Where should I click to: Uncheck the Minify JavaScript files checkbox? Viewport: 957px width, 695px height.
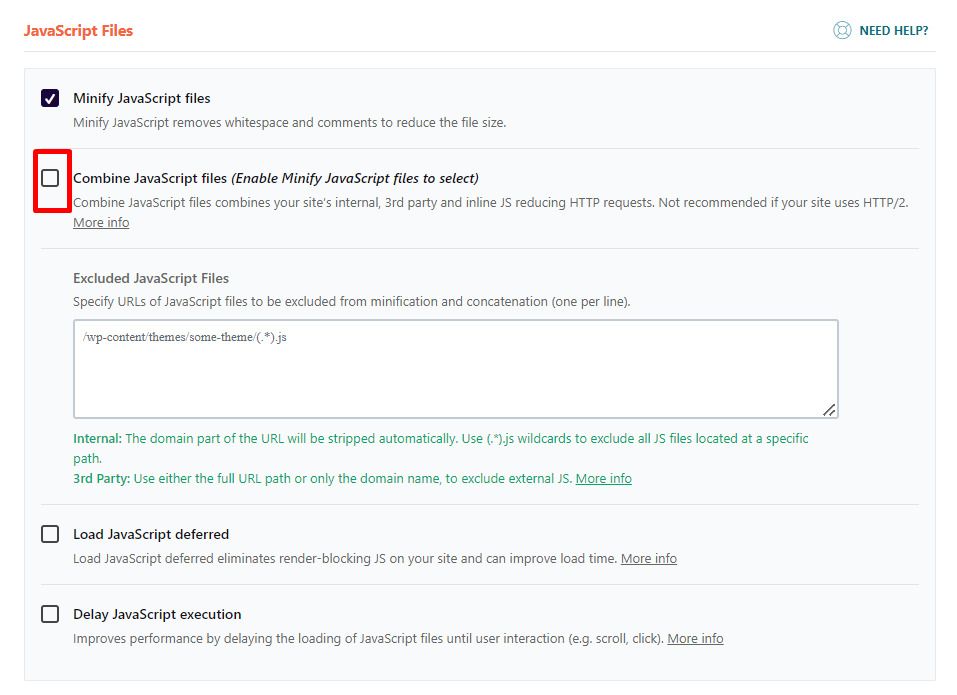(x=50, y=98)
